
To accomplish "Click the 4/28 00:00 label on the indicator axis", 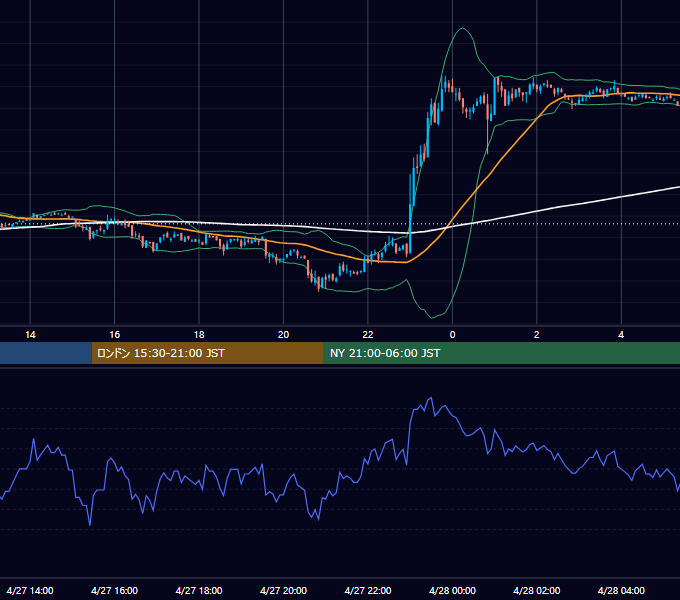I will click(452, 590).
